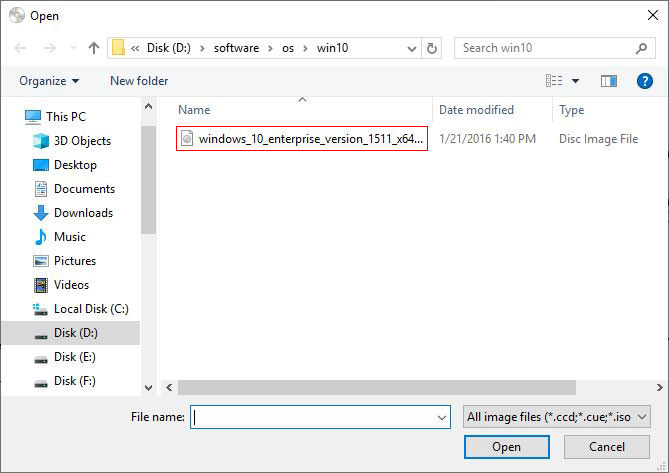Open Videos in navigation pane

(x=72, y=284)
